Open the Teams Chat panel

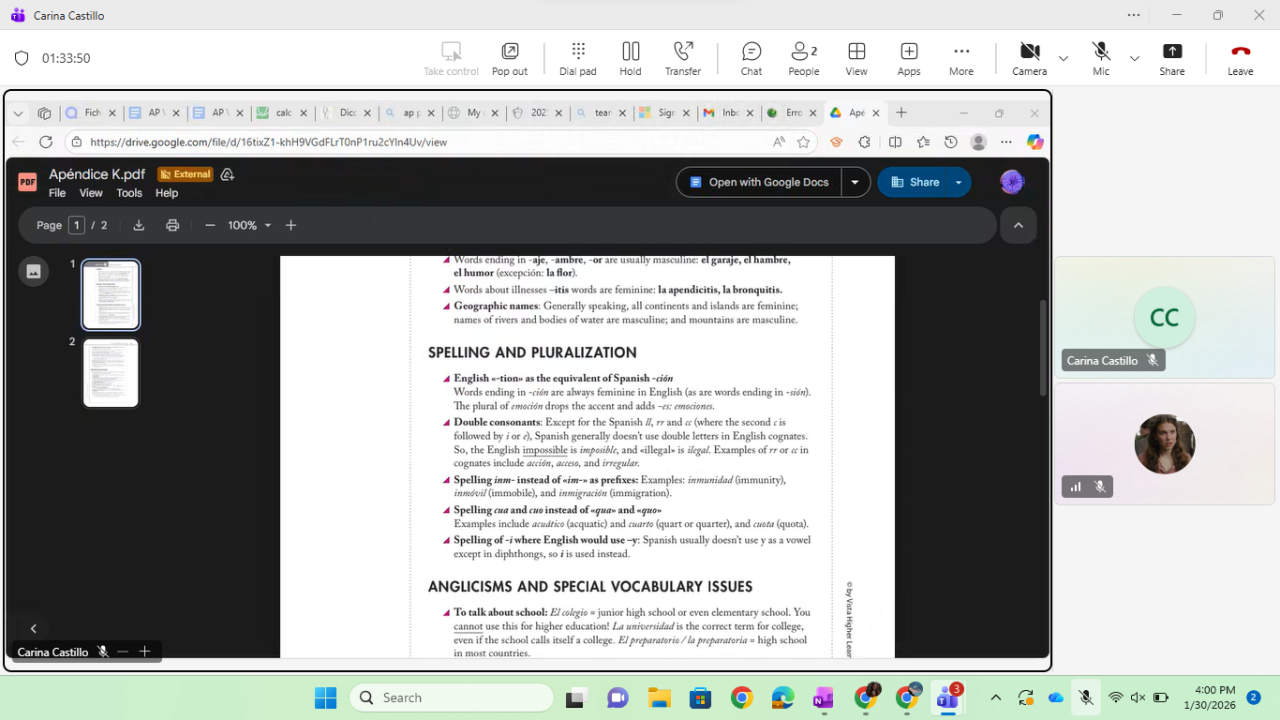click(751, 58)
